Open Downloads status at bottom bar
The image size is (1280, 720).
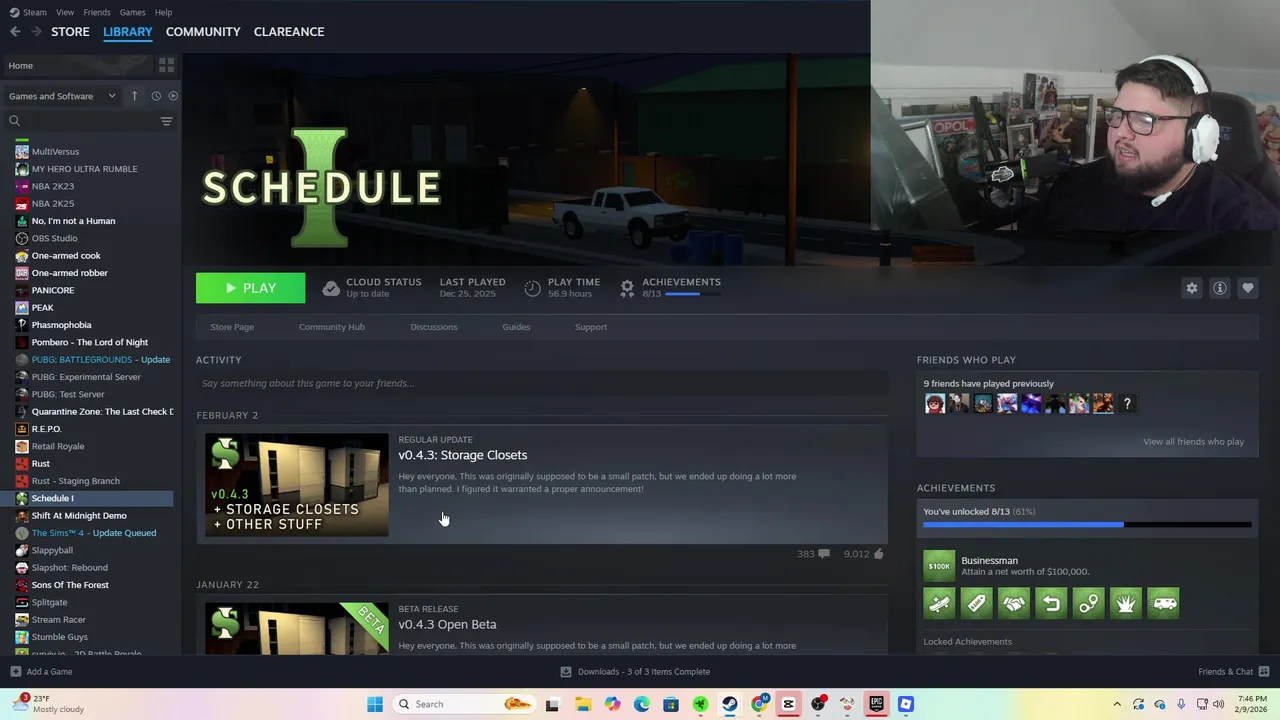(635, 672)
